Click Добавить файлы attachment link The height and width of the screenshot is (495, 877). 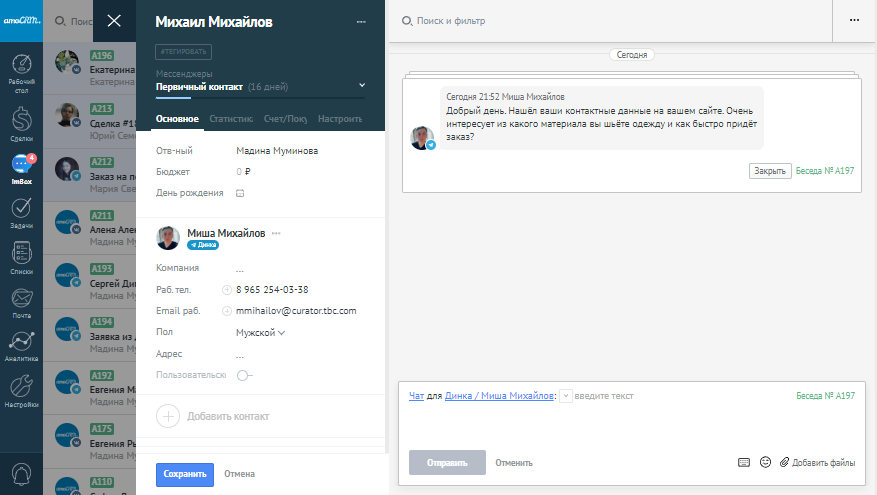click(816, 463)
